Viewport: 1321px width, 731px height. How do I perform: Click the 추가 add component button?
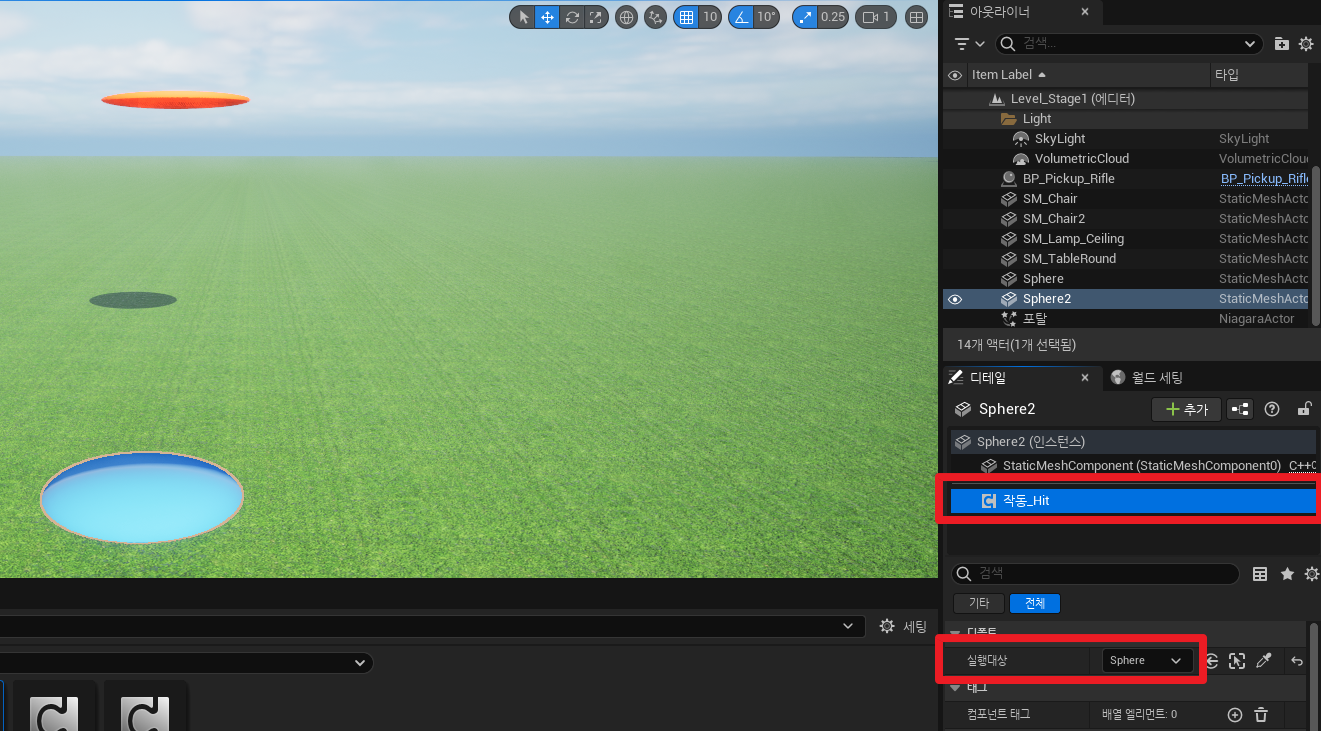pos(1186,409)
